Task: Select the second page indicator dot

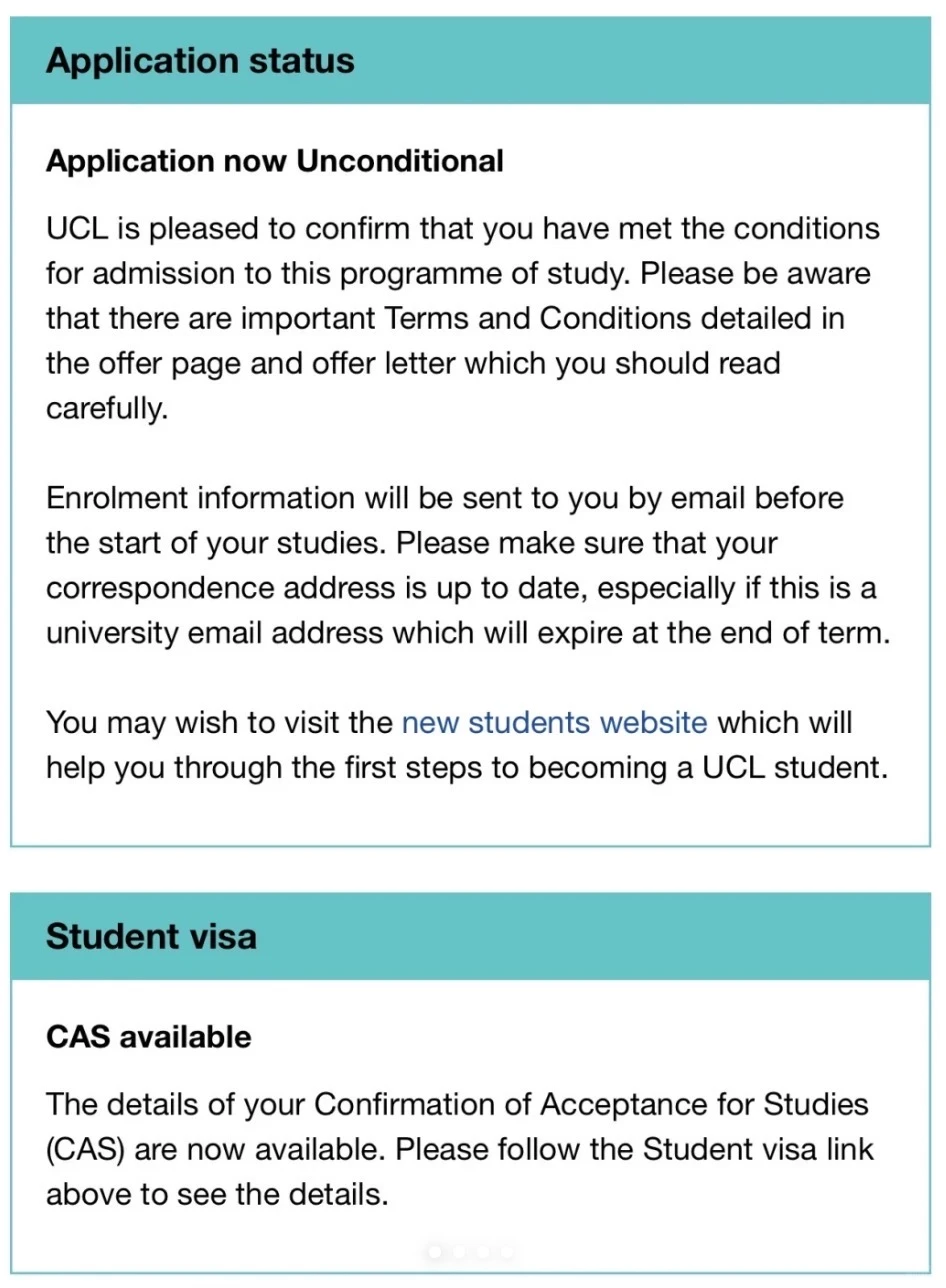Action: pyautogui.click(x=459, y=1252)
